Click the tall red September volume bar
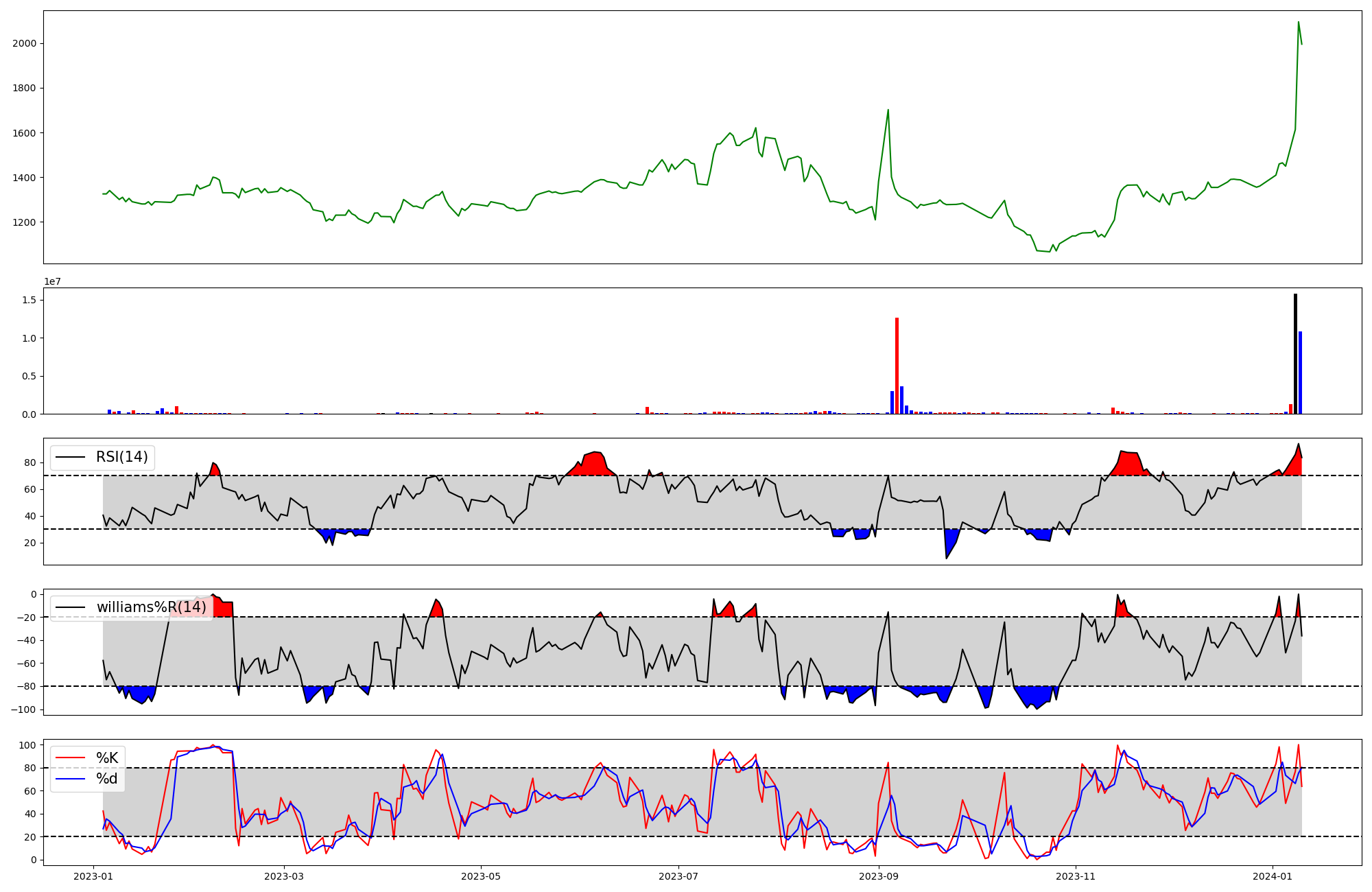Screen dimensions: 1372x892 (x=897, y=366)
